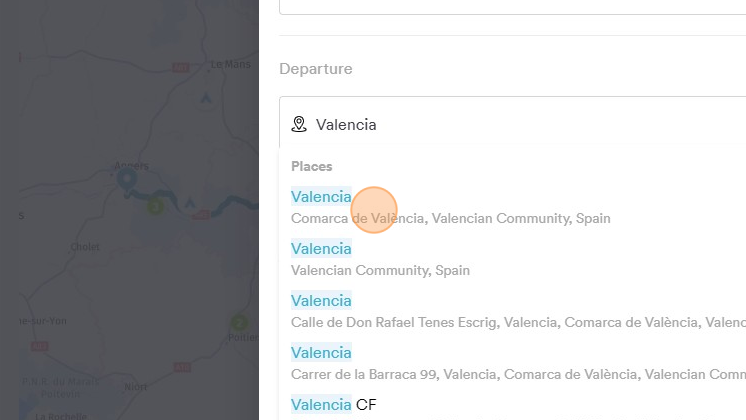This screenshot has width=746, height=420.
Task: Pick the Valencia CF suggestion
Action: (333, 405)
